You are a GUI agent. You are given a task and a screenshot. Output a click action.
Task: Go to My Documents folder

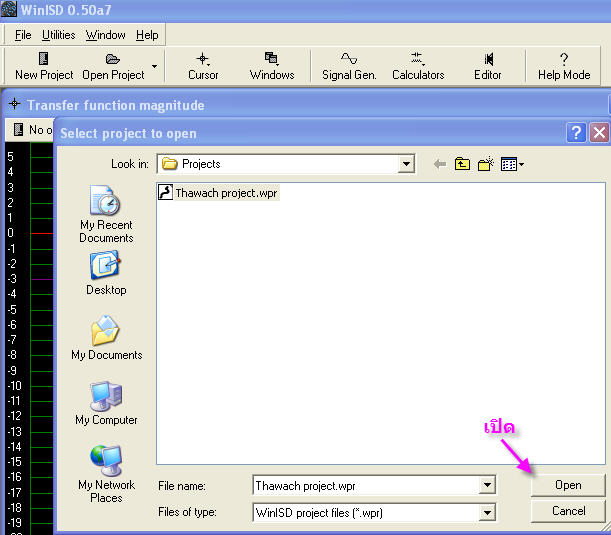(x=106, y=338)
